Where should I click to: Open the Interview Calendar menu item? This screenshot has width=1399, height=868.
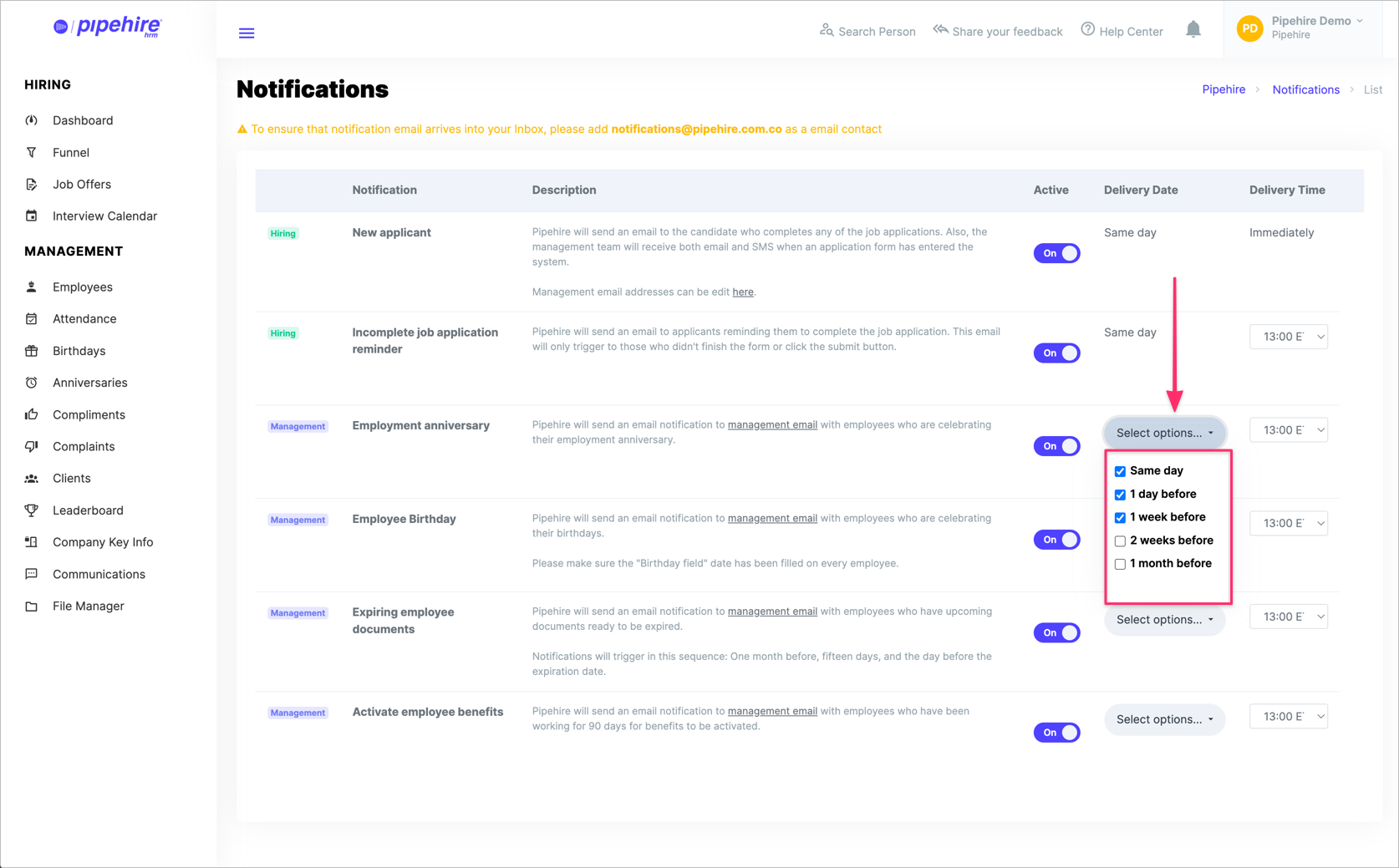(x=104, y=216)
